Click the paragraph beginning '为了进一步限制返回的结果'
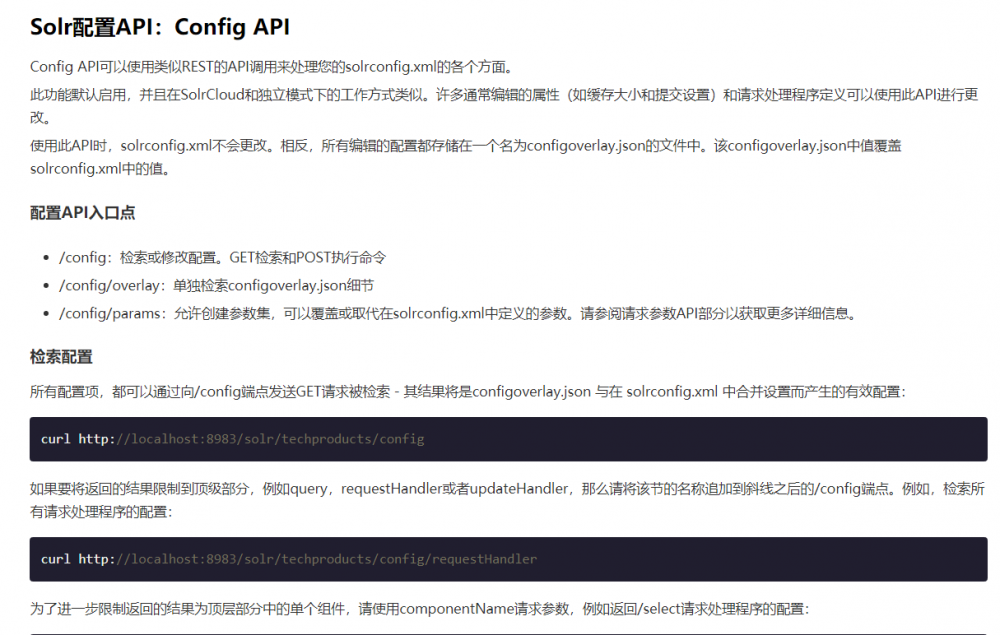 click(419, 609)
